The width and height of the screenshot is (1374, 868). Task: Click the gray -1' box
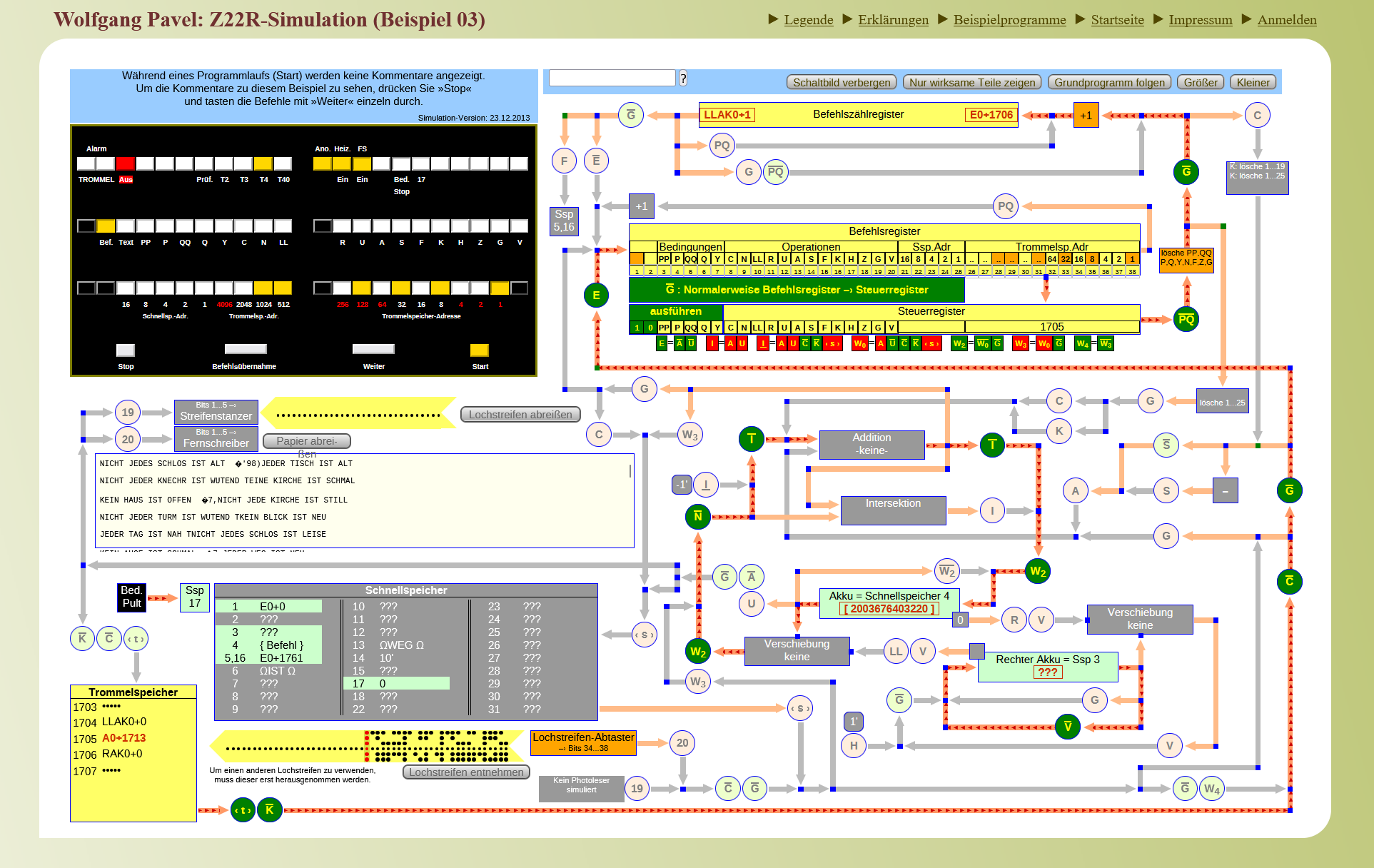(682, 485)
